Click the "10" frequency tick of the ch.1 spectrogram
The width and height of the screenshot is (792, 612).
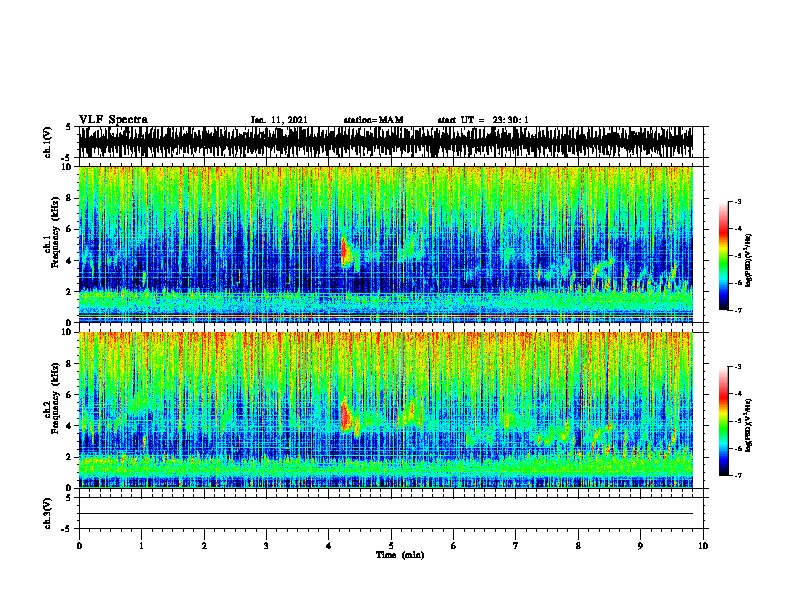(69, 167)
